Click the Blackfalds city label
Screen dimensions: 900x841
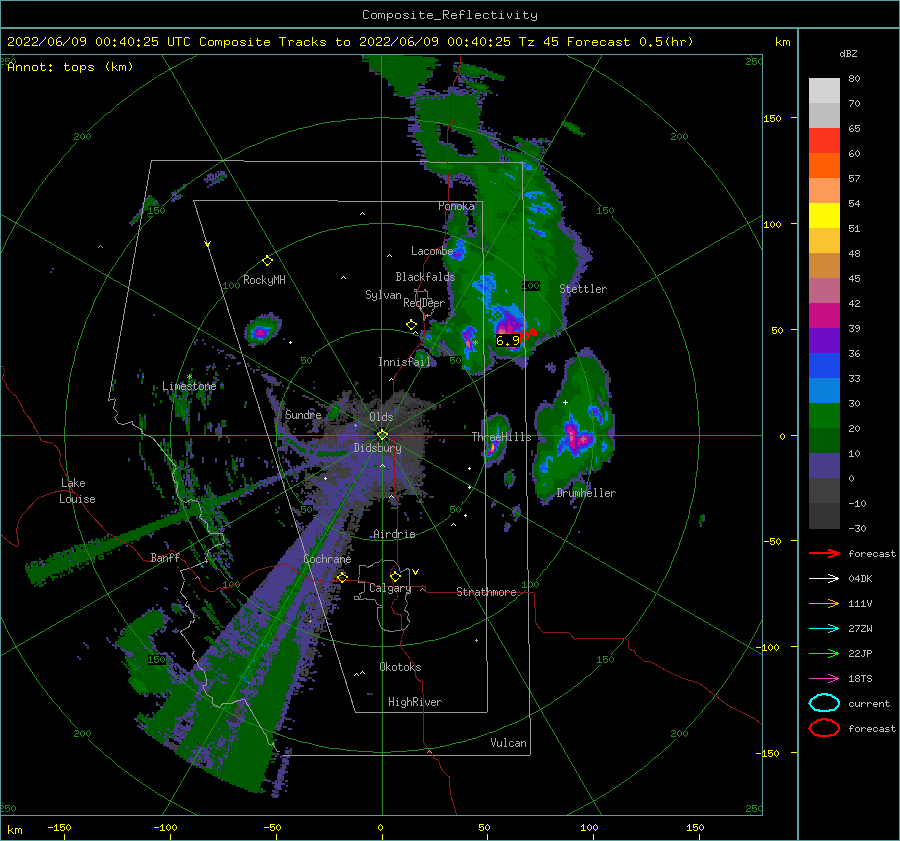coord(425,277)
